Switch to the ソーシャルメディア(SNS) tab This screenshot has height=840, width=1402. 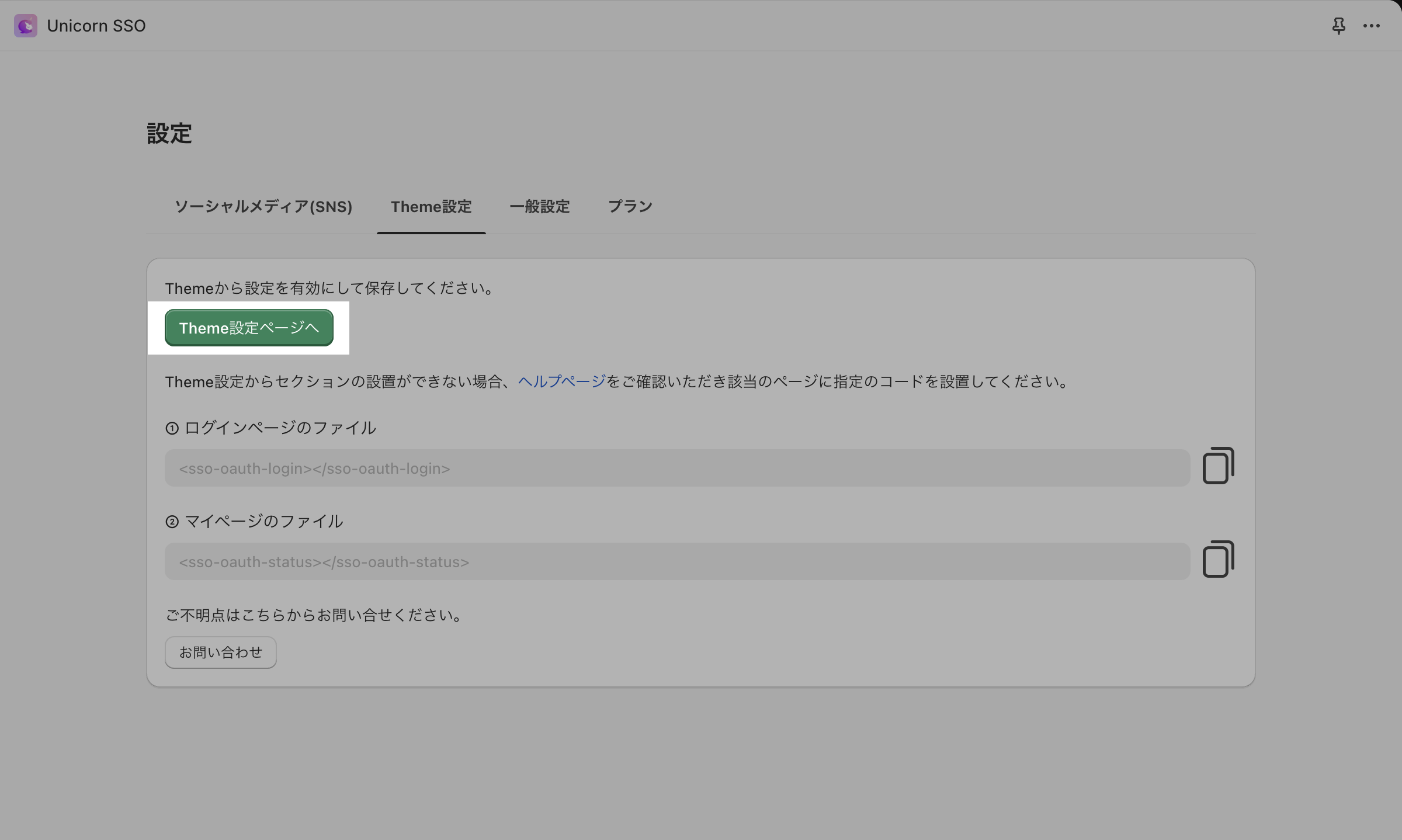tap(263, 207)
